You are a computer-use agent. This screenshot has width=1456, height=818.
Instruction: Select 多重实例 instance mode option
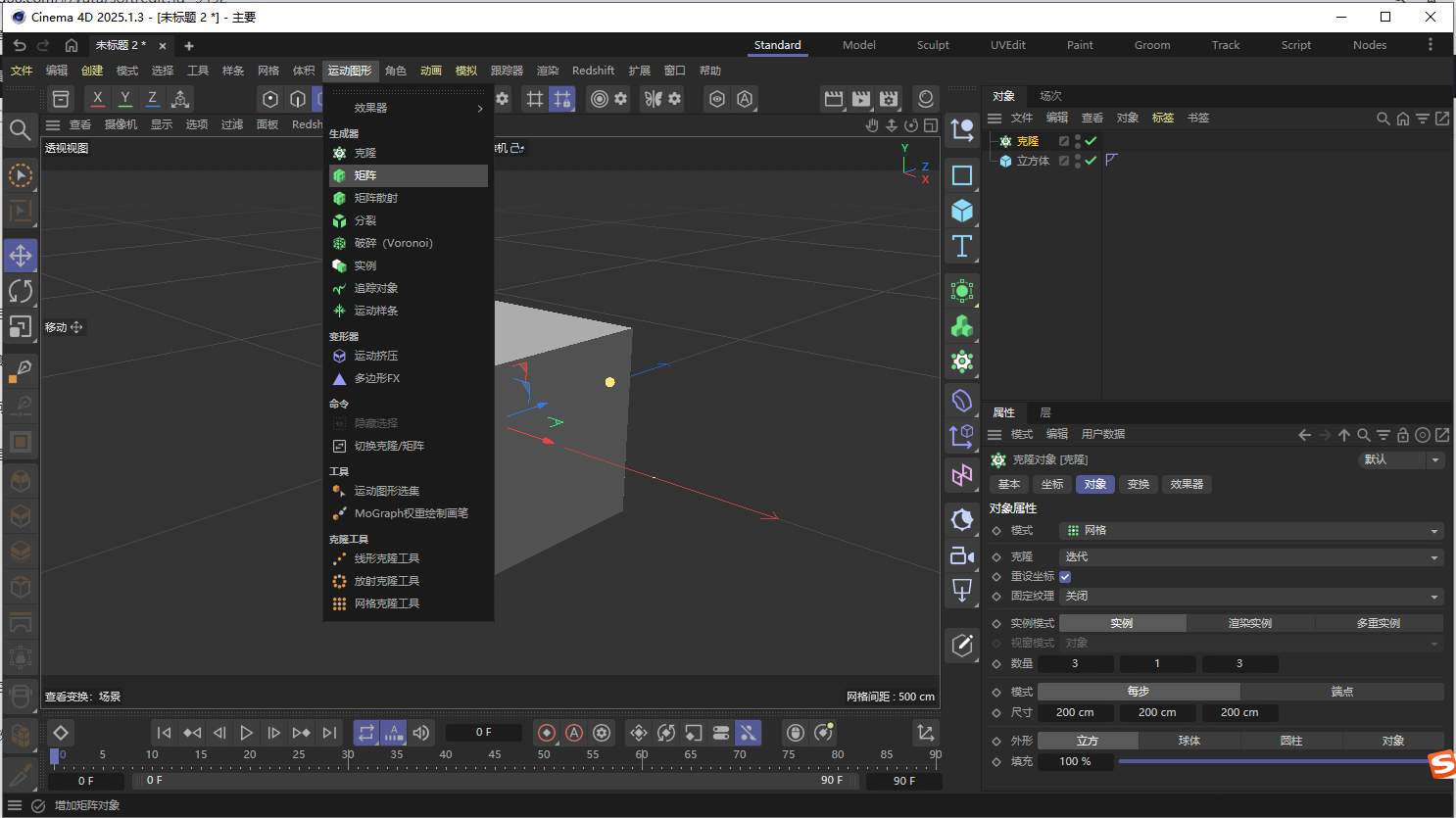pyautogui.click(x=1379, y=623)
